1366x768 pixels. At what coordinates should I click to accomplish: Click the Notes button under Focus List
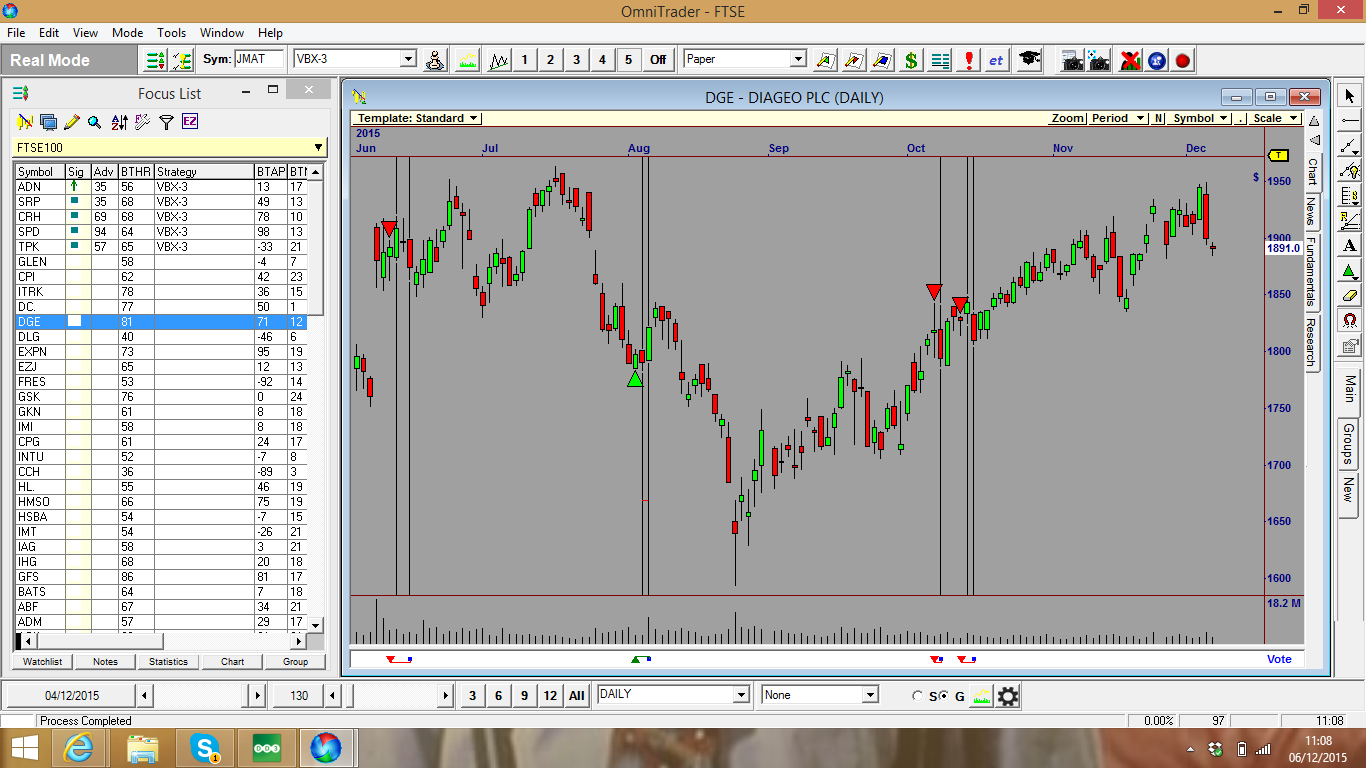click(x=105, y=662)
